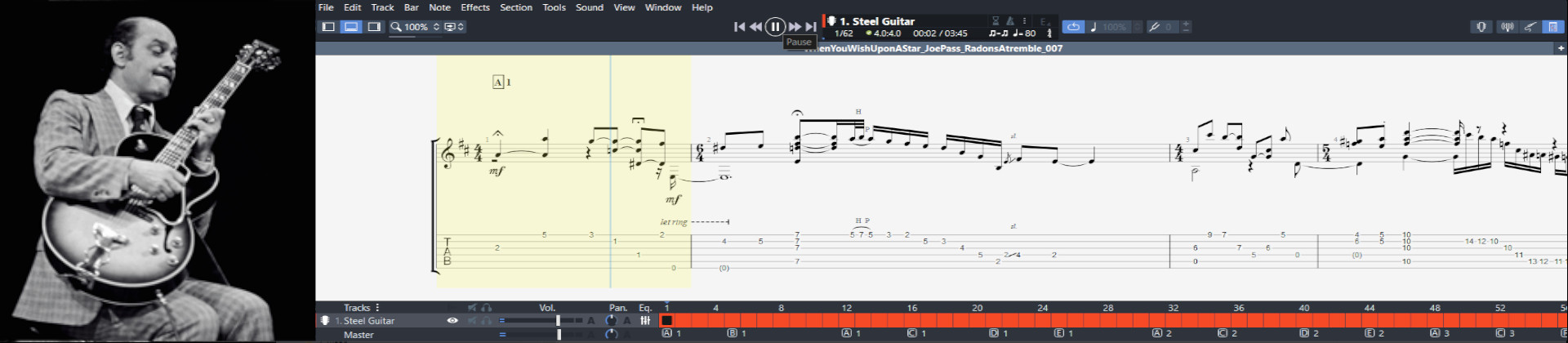Open the Effects menu

tap(475, 7)
